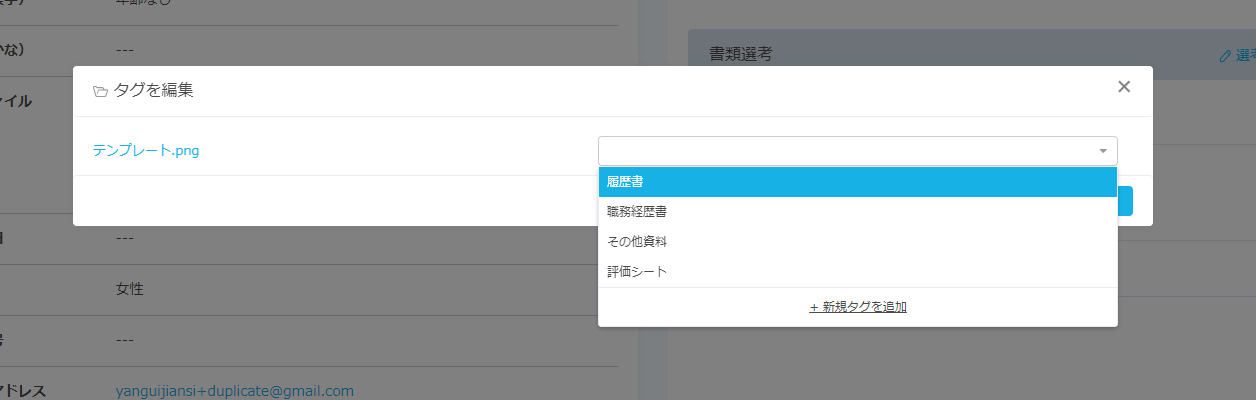The image size is (1256, 400).
Task: Open the yanguijiansi+duplicate@gmail.com email link
Action: coord(235,390)
